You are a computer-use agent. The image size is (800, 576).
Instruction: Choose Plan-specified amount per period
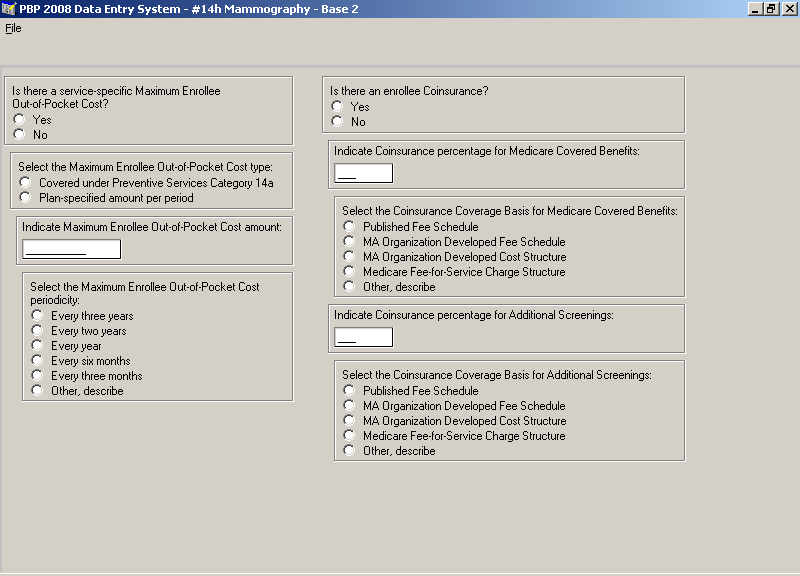pos(25,197)
